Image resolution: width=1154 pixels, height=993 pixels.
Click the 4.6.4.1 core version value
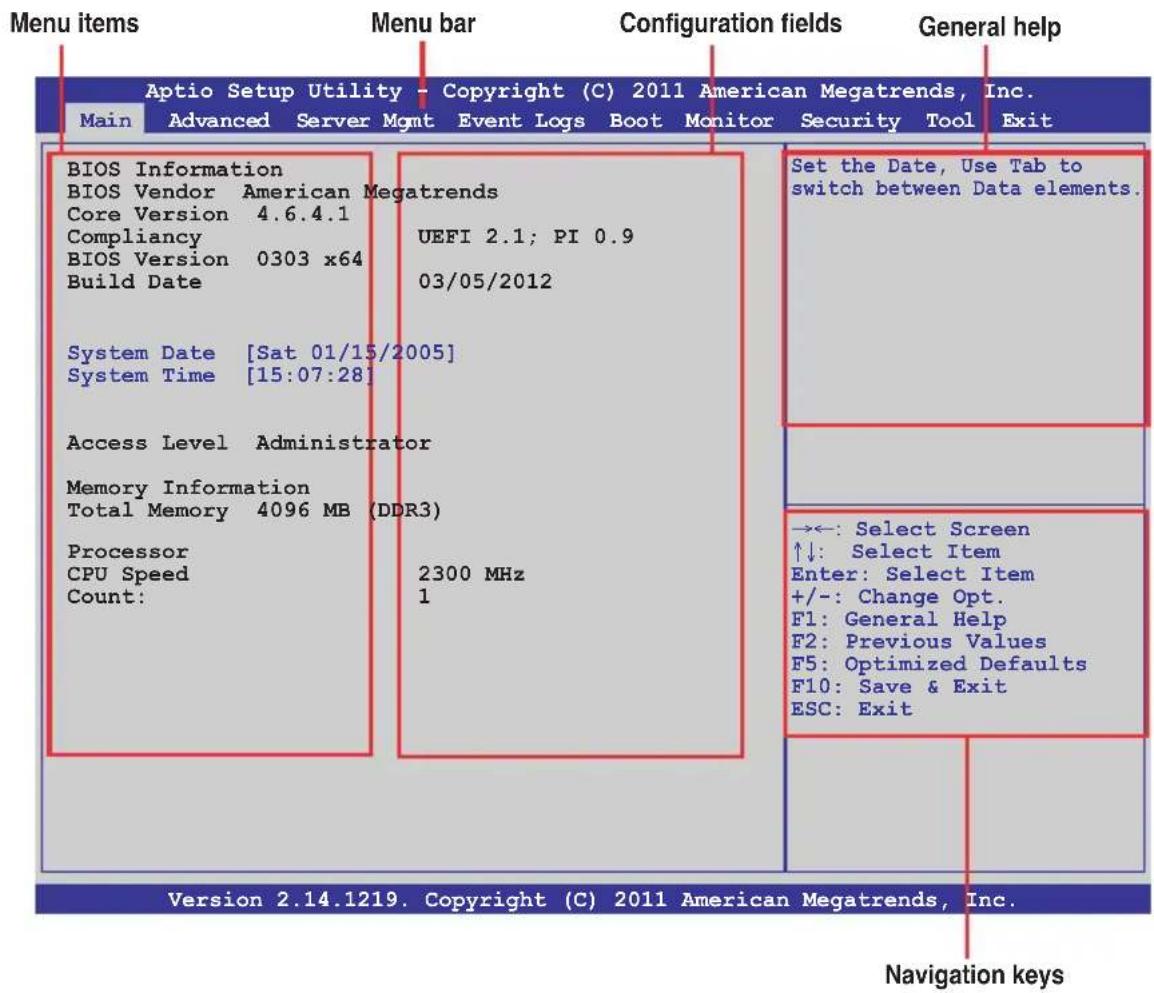point(303,214)
